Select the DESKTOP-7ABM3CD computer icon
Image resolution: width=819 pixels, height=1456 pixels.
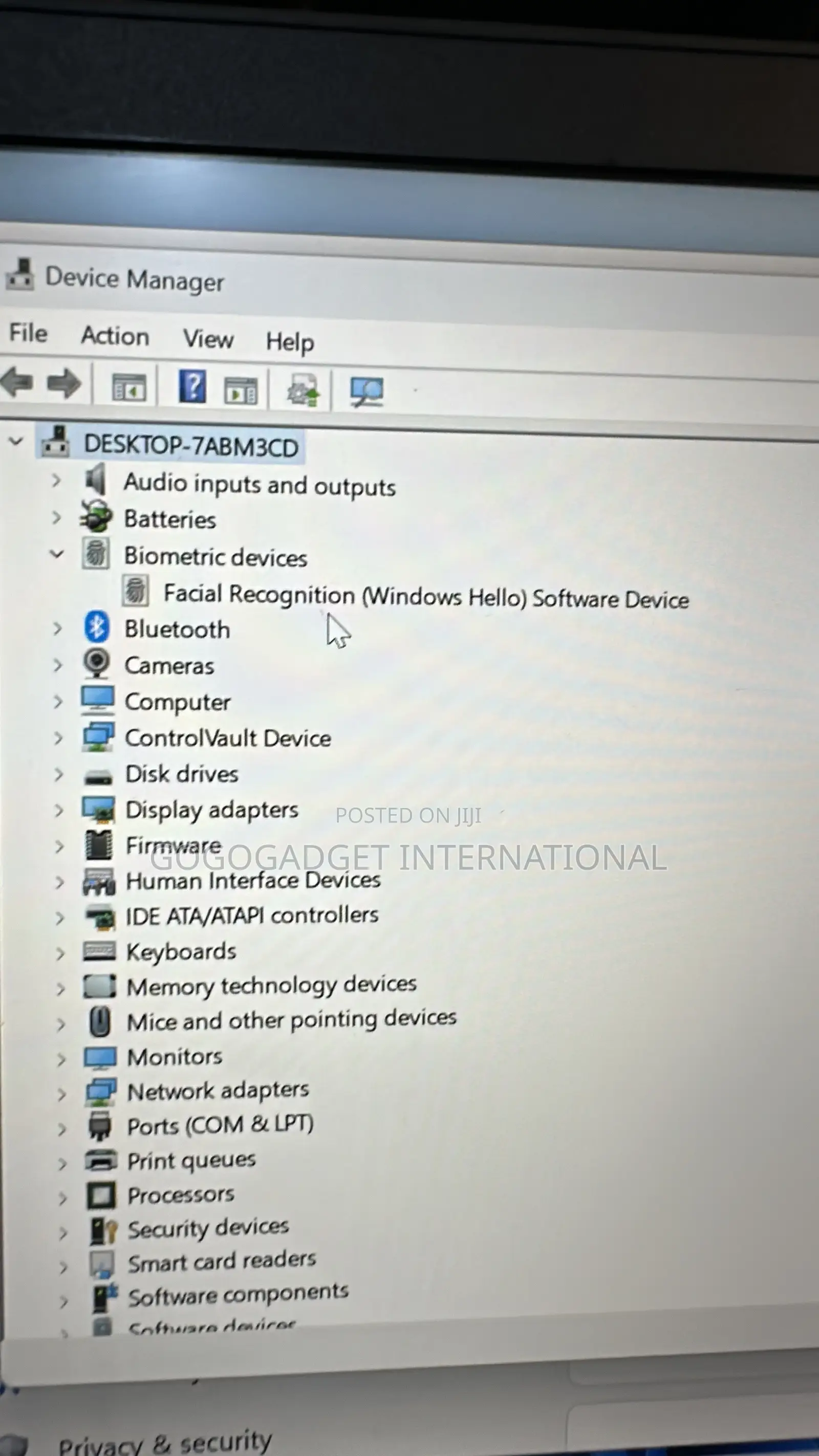point(55,442)
